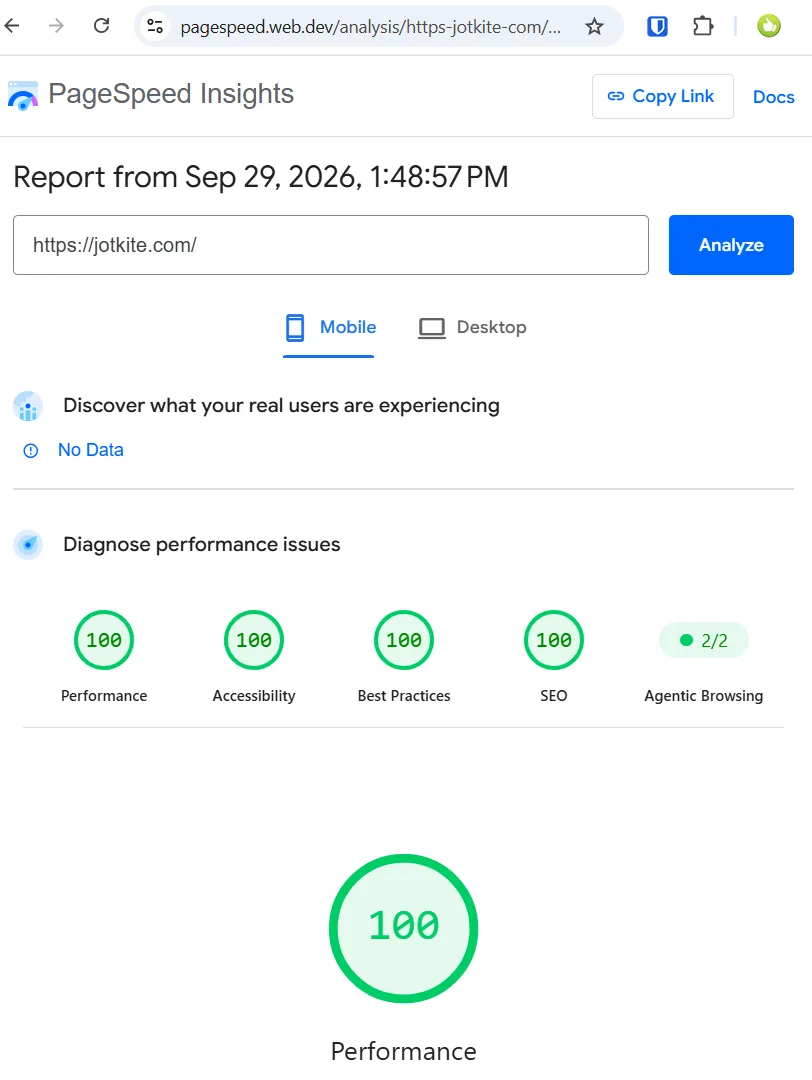Click the address bar URL text
Screen dimensions: 812x1080
(371, 27)
